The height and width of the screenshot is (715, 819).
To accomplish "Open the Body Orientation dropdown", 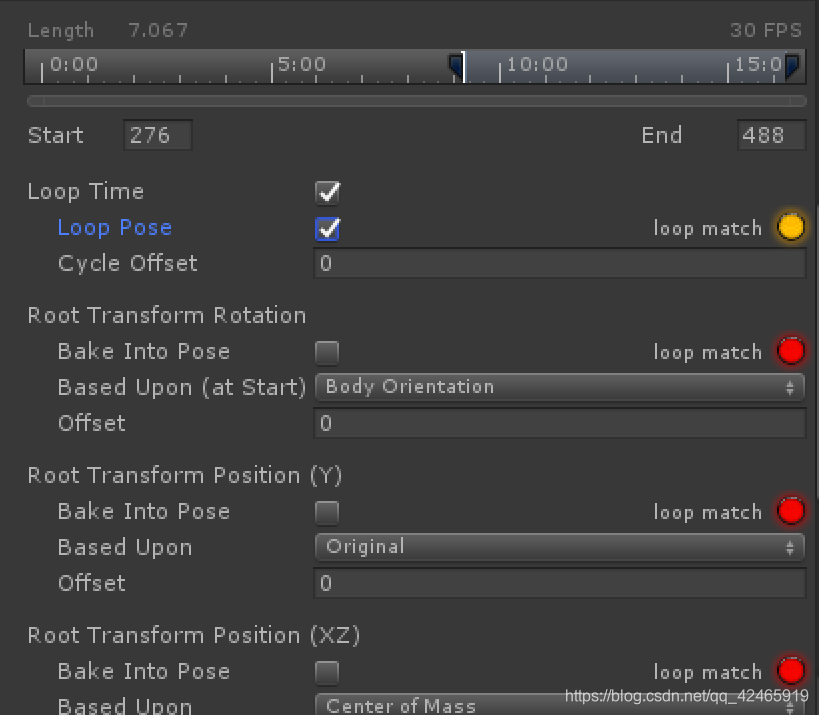I will click(x=559, y=387).
